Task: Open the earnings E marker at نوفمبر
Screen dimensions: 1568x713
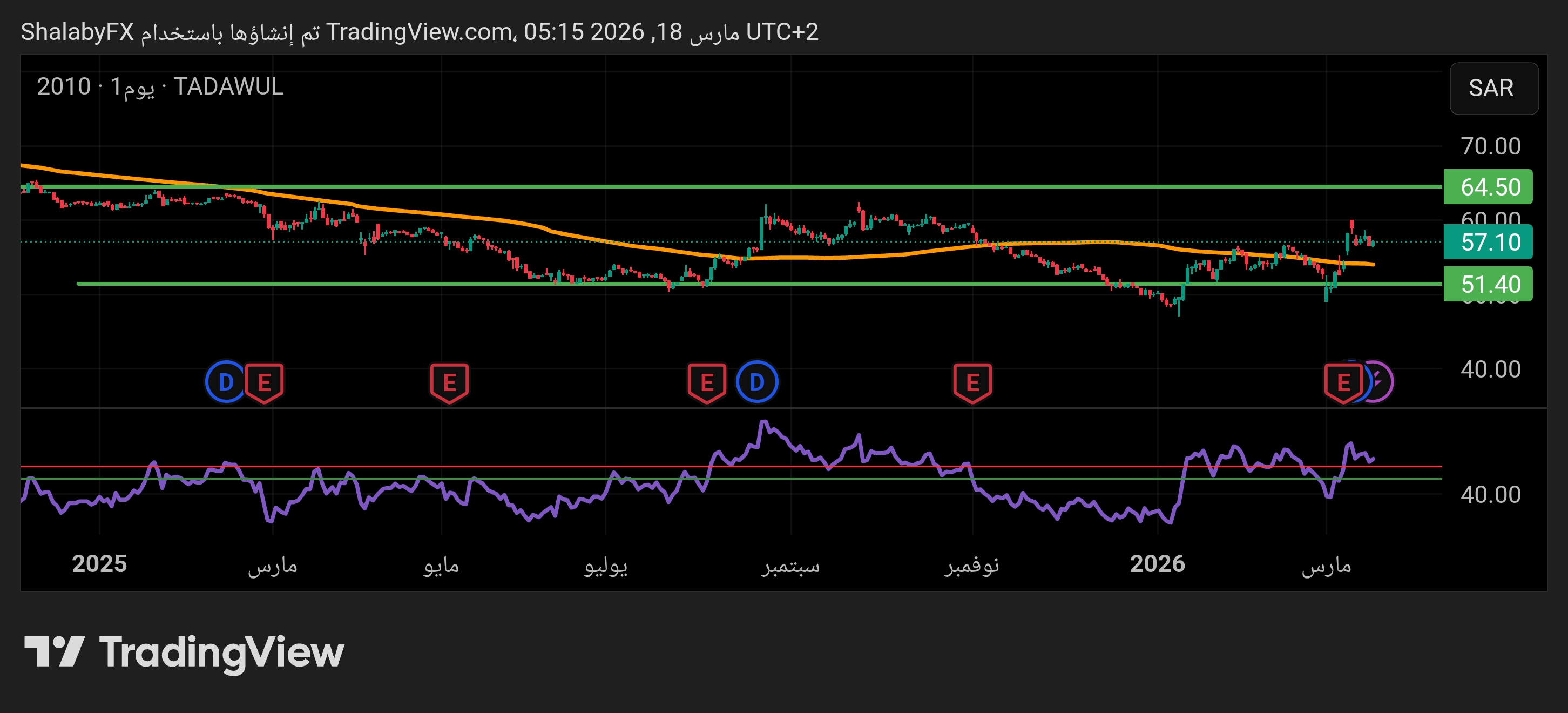Action: [x=972, y=382]
